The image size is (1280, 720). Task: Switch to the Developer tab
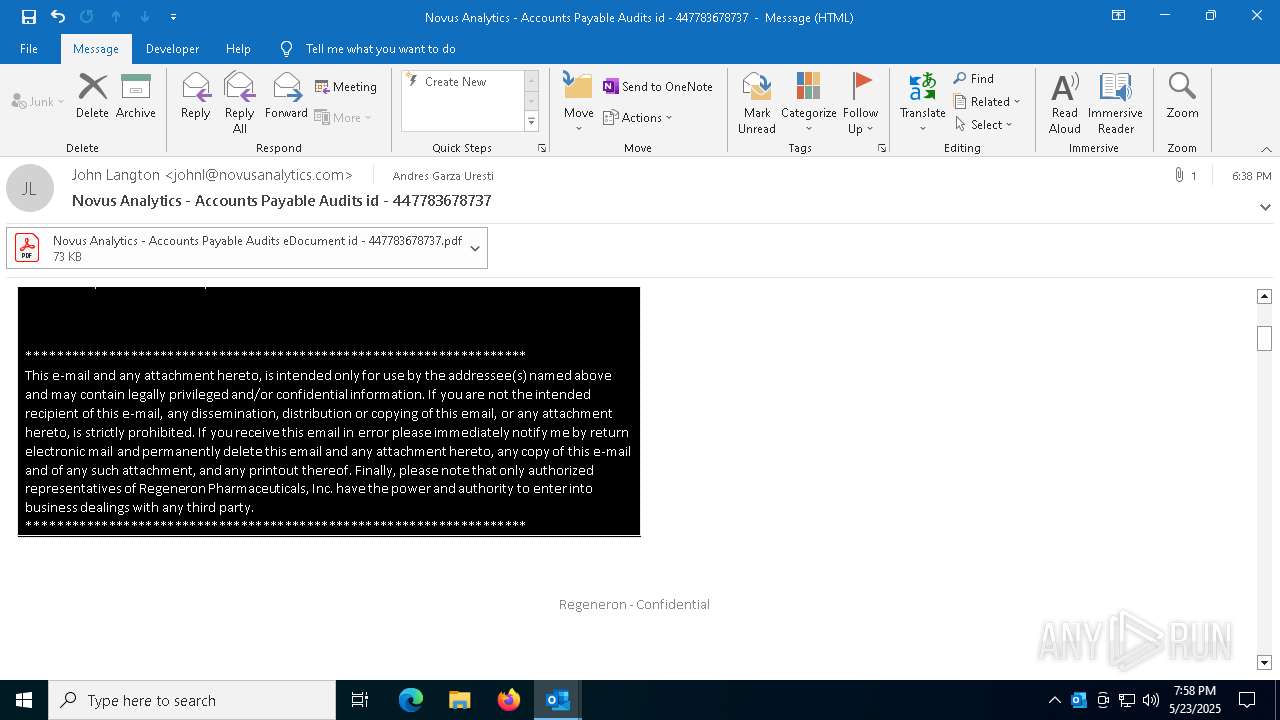click(172, 49)
